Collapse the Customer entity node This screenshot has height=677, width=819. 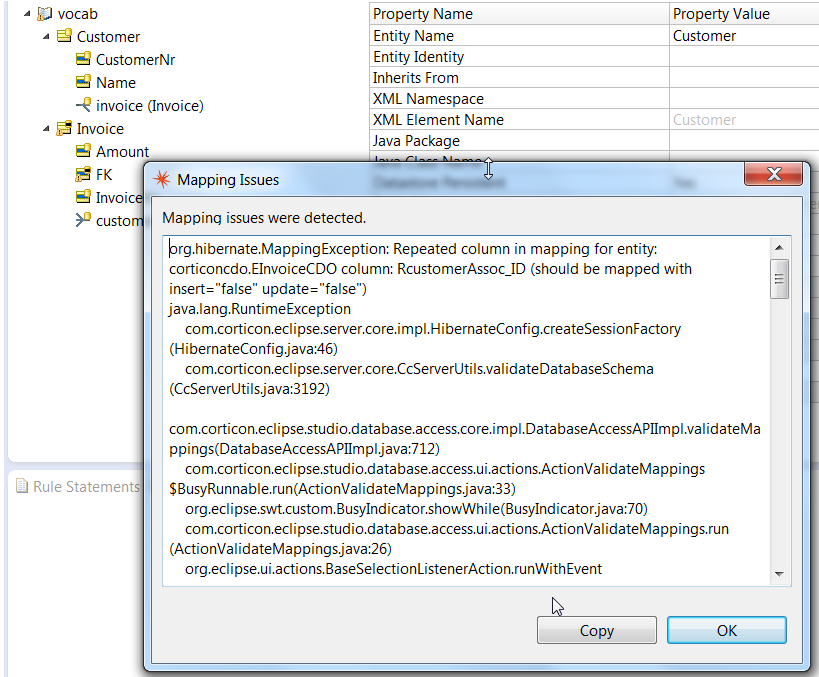tap(46, 37)
